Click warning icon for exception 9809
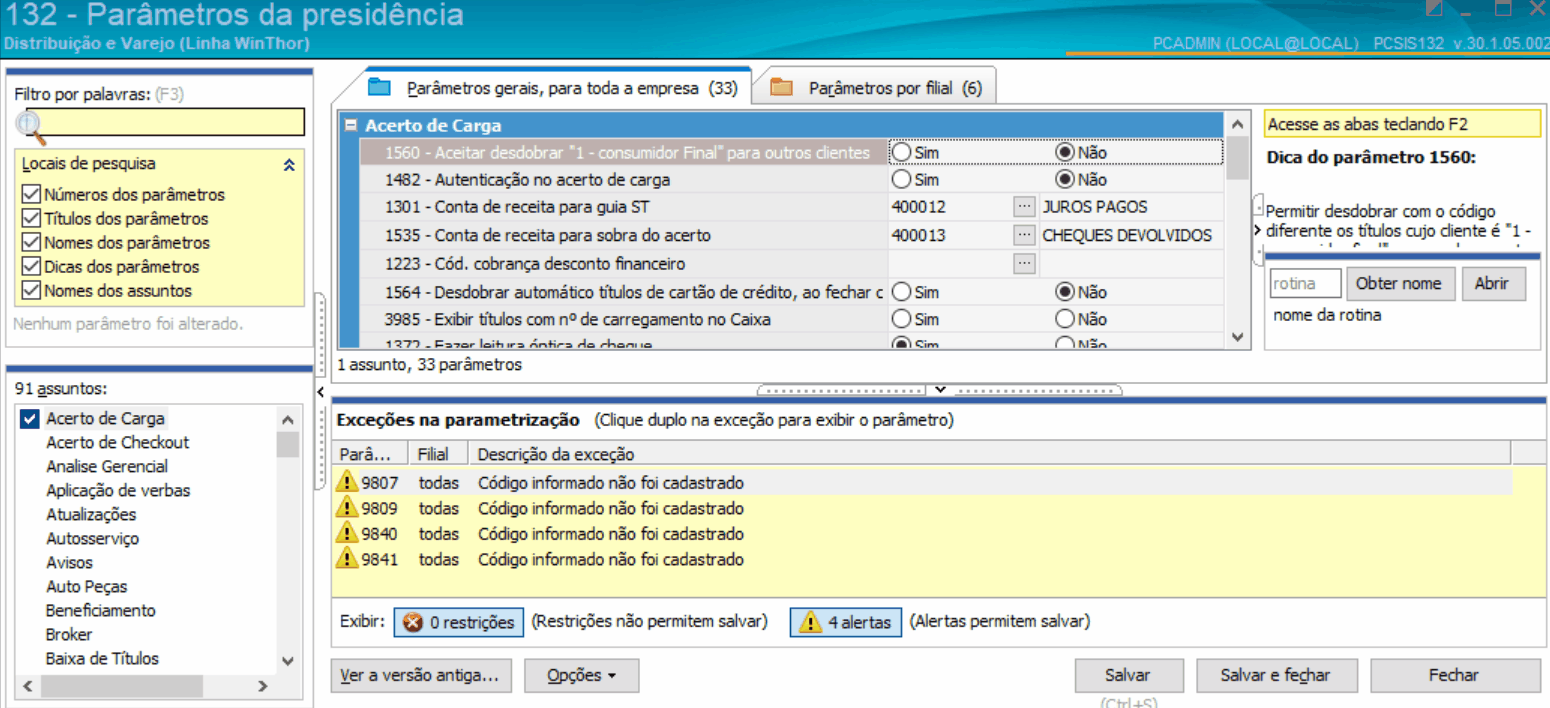Screen dimensions: 1550x708 pos(347,509)
